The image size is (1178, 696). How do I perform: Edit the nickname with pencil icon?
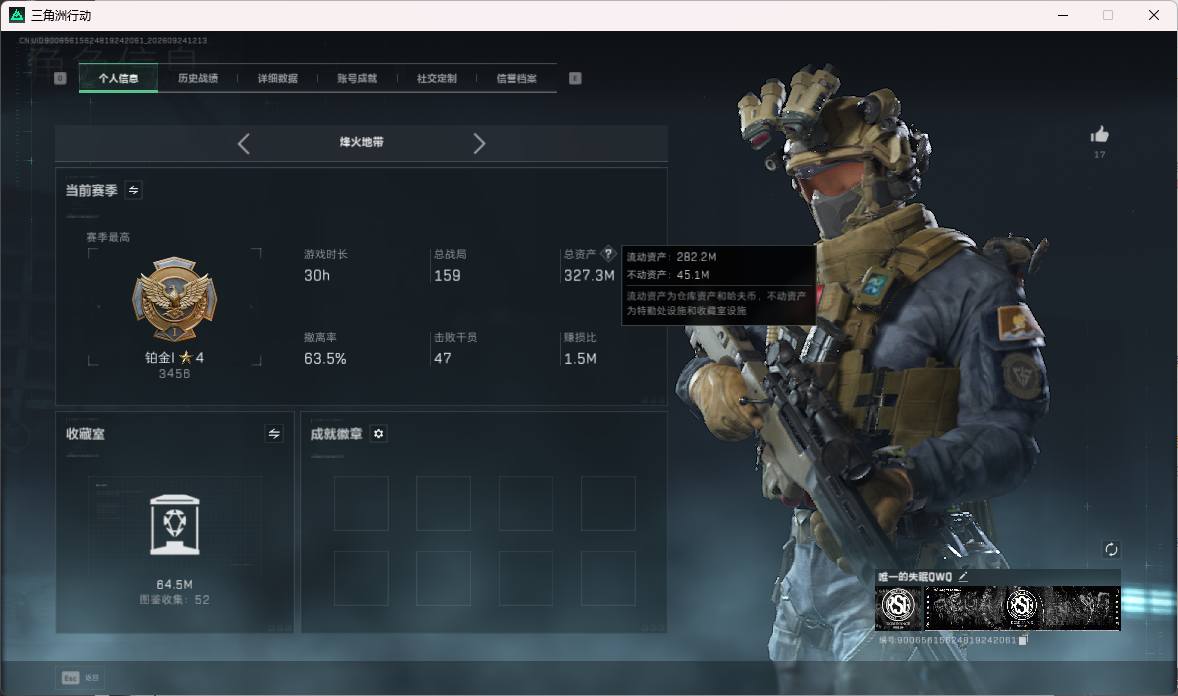(963, 576)
